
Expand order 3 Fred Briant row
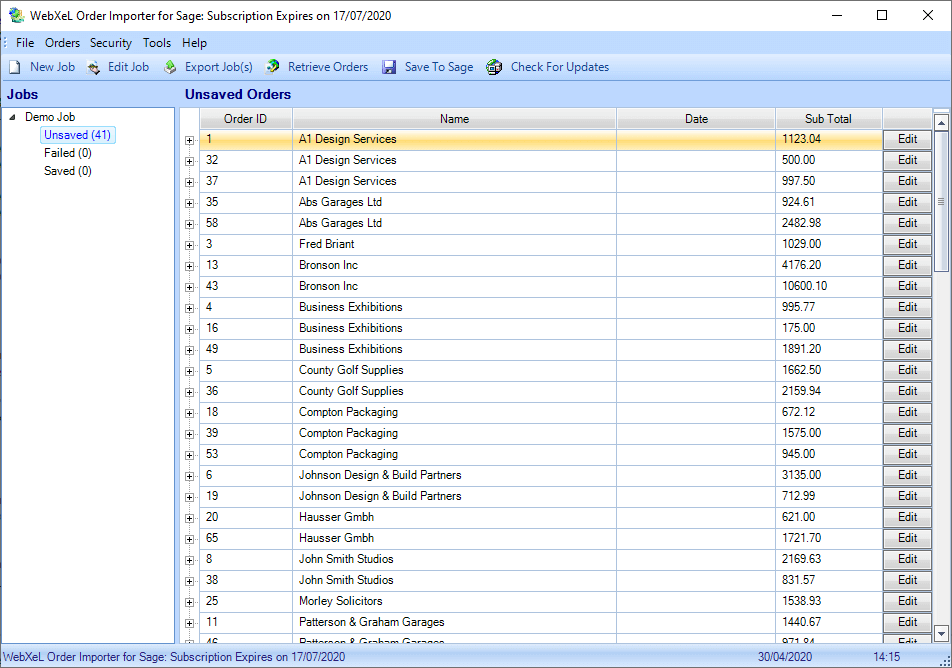(189, 245)
